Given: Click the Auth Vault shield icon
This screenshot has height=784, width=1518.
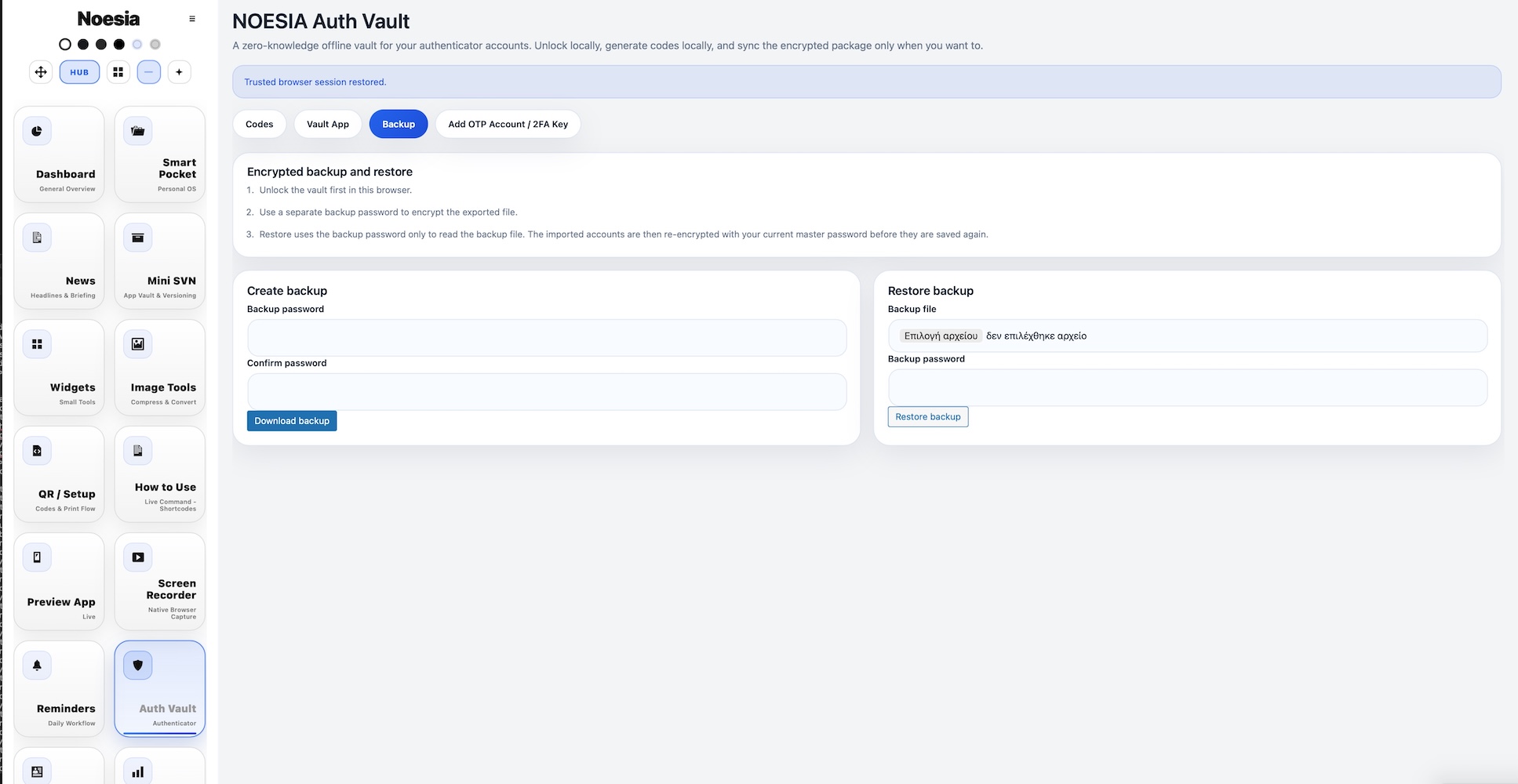Looking at the screenshot, I should click(138, 666).
